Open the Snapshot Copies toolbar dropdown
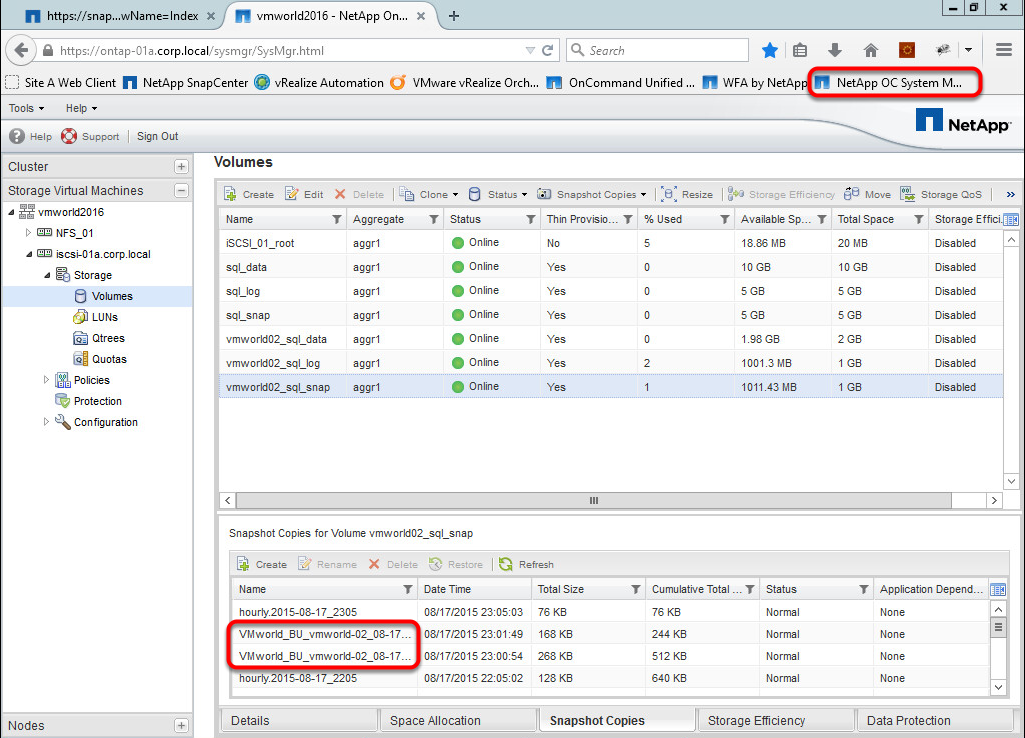1025x738 pixels. coord(592,194)
